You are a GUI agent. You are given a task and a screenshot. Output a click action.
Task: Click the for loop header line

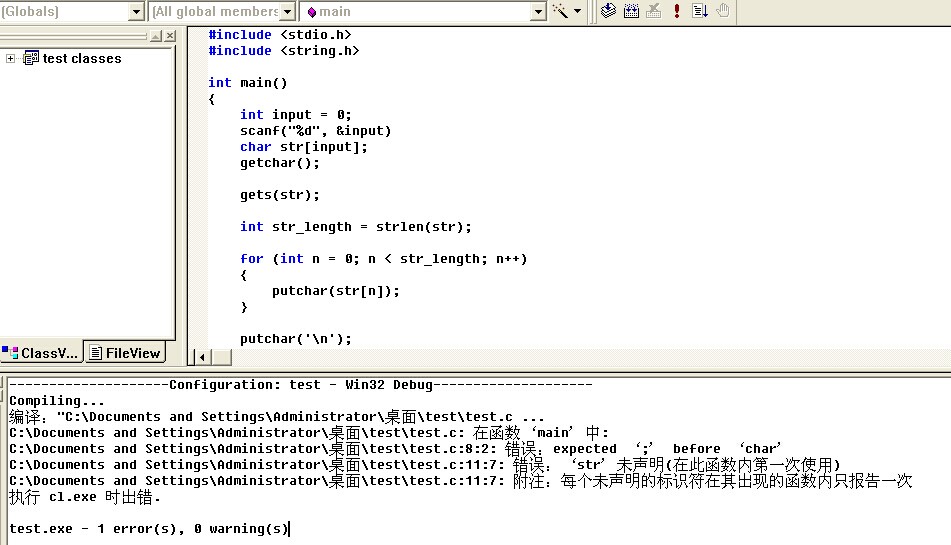pyautogui.click(x=384, y=259)
